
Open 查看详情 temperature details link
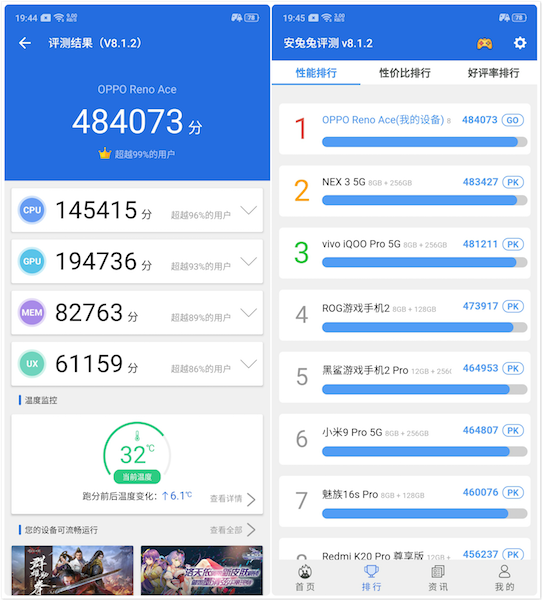pyautogui.click(x=233, y=499)
